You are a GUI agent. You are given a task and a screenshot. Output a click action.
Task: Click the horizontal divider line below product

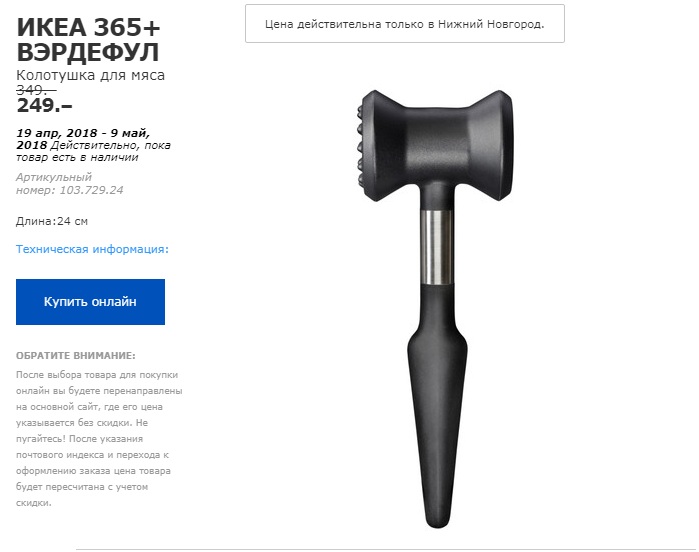click(386, 549)
